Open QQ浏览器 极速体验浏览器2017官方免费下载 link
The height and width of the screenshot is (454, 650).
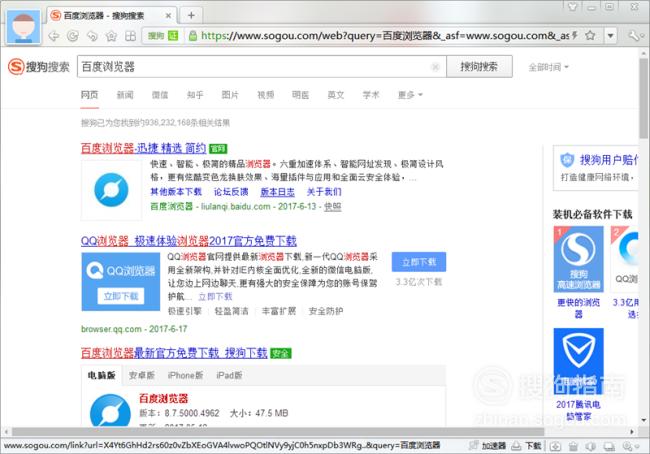(189, 241)
